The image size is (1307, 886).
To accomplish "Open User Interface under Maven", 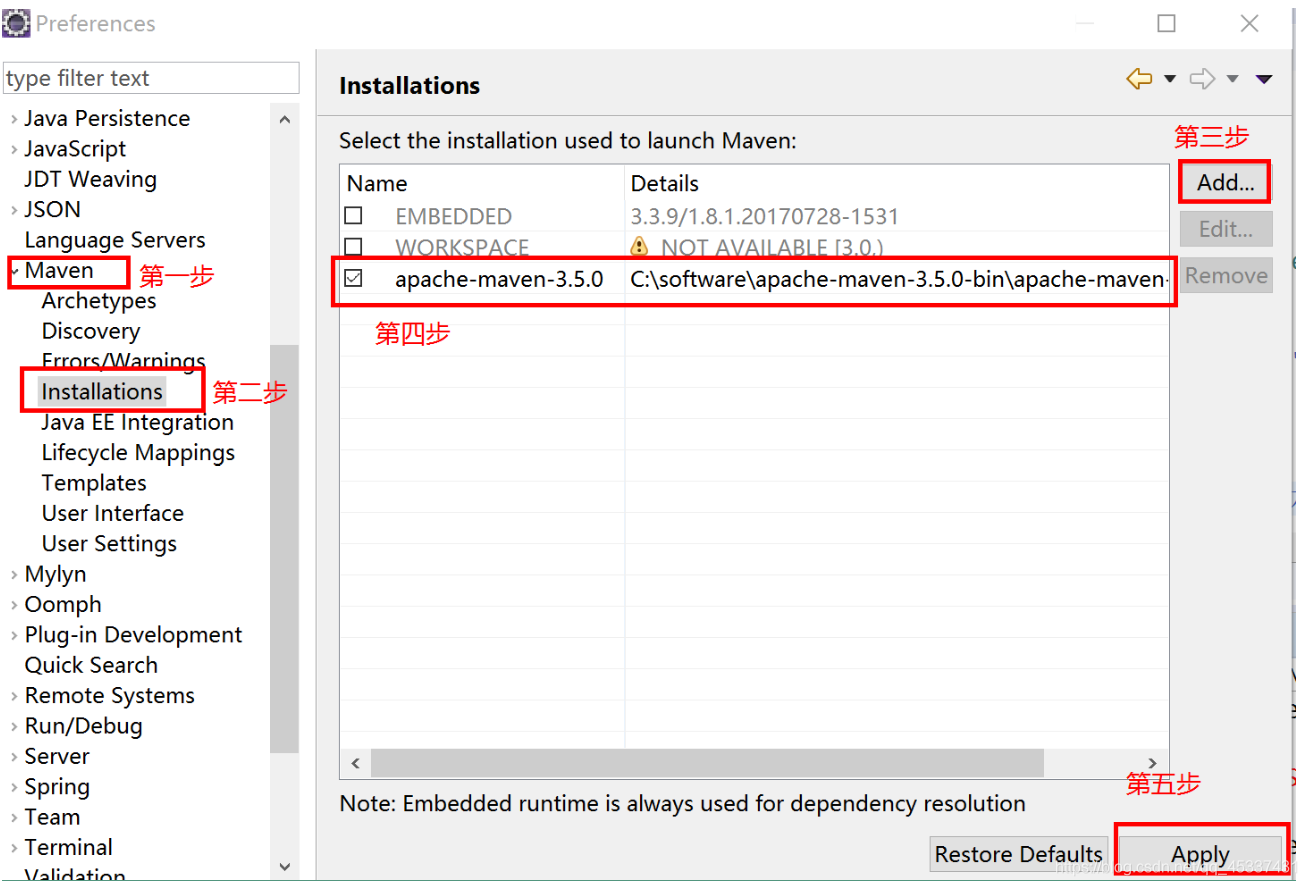I will 113,513.
